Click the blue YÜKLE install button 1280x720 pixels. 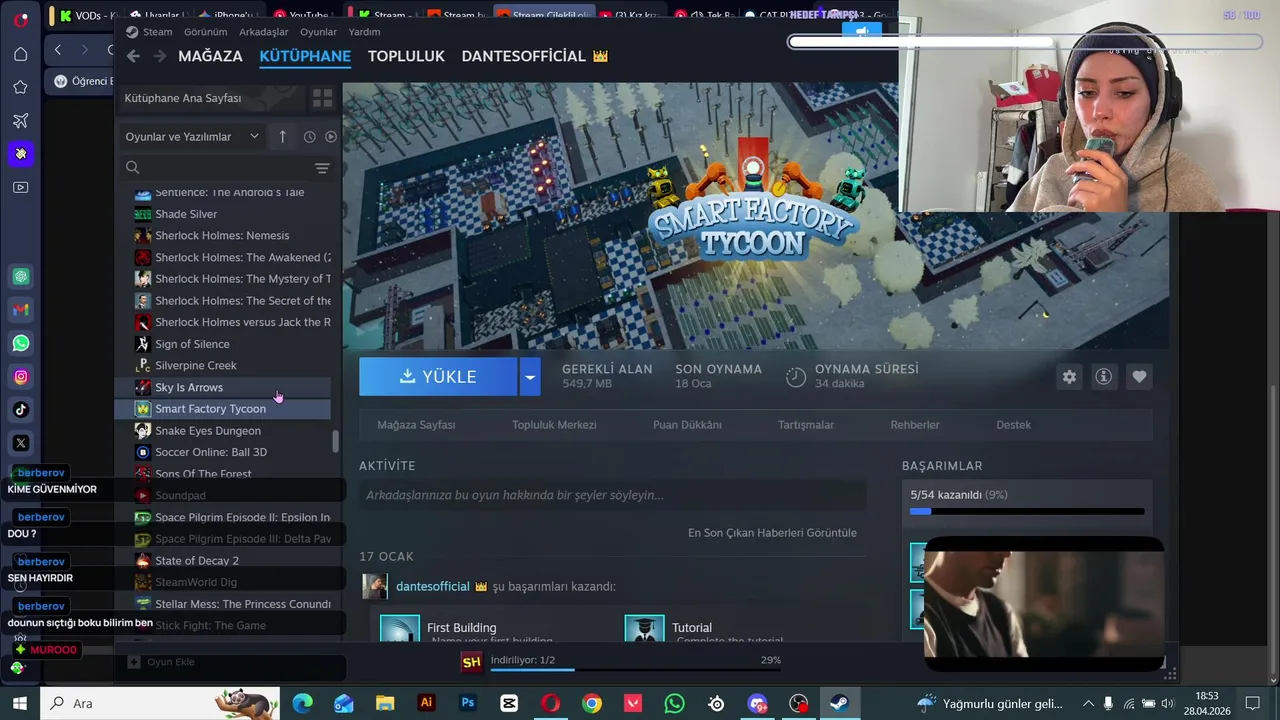438,377
